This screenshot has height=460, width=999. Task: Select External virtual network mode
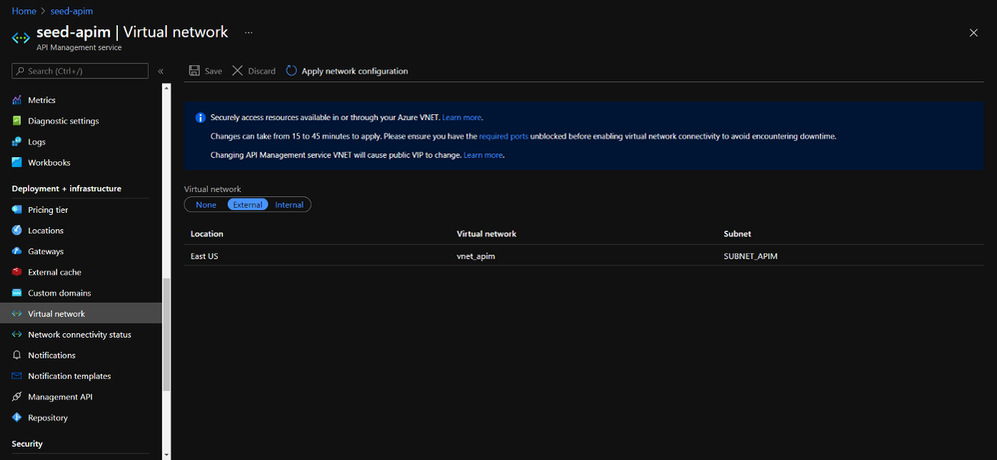click(248, 205)
